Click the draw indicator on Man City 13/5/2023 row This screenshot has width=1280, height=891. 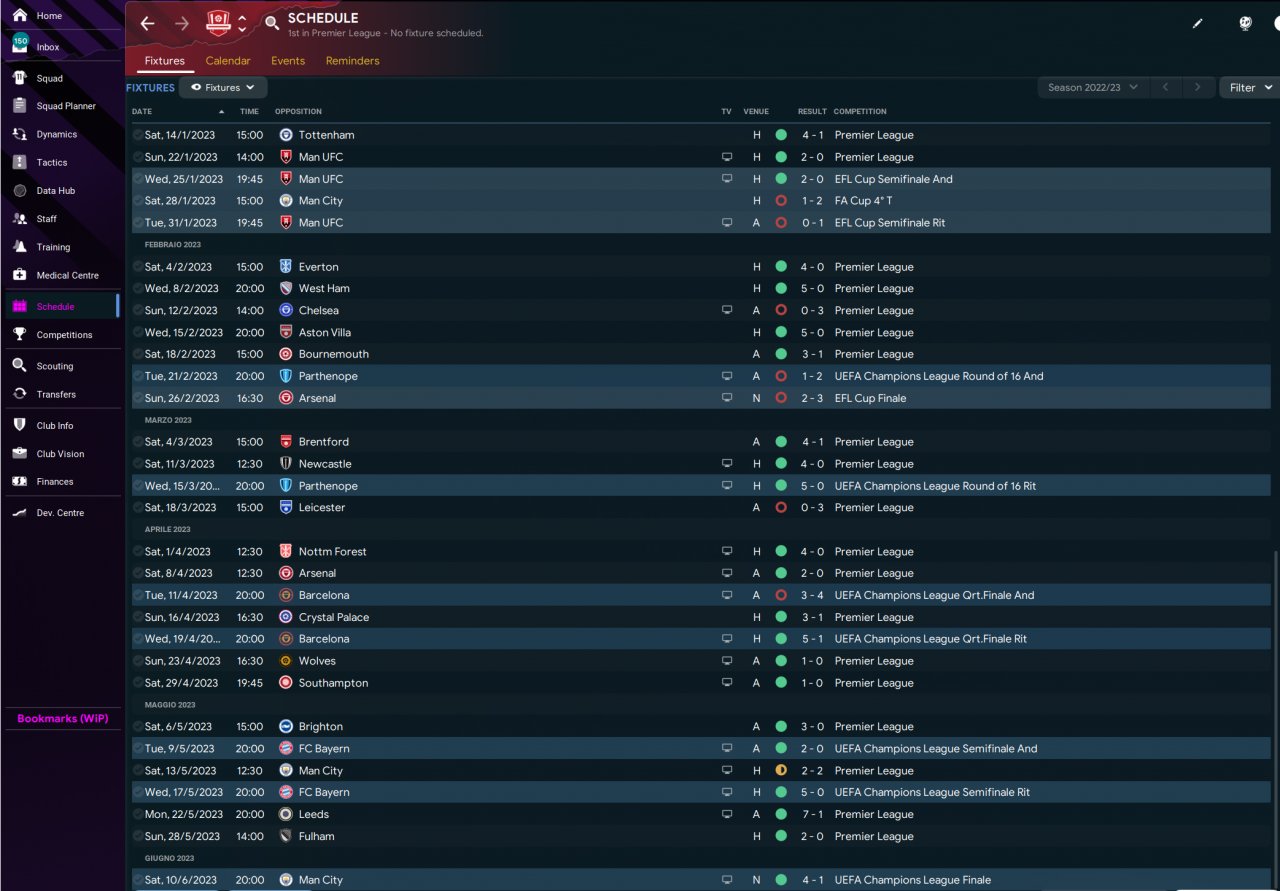coord(781,770)
